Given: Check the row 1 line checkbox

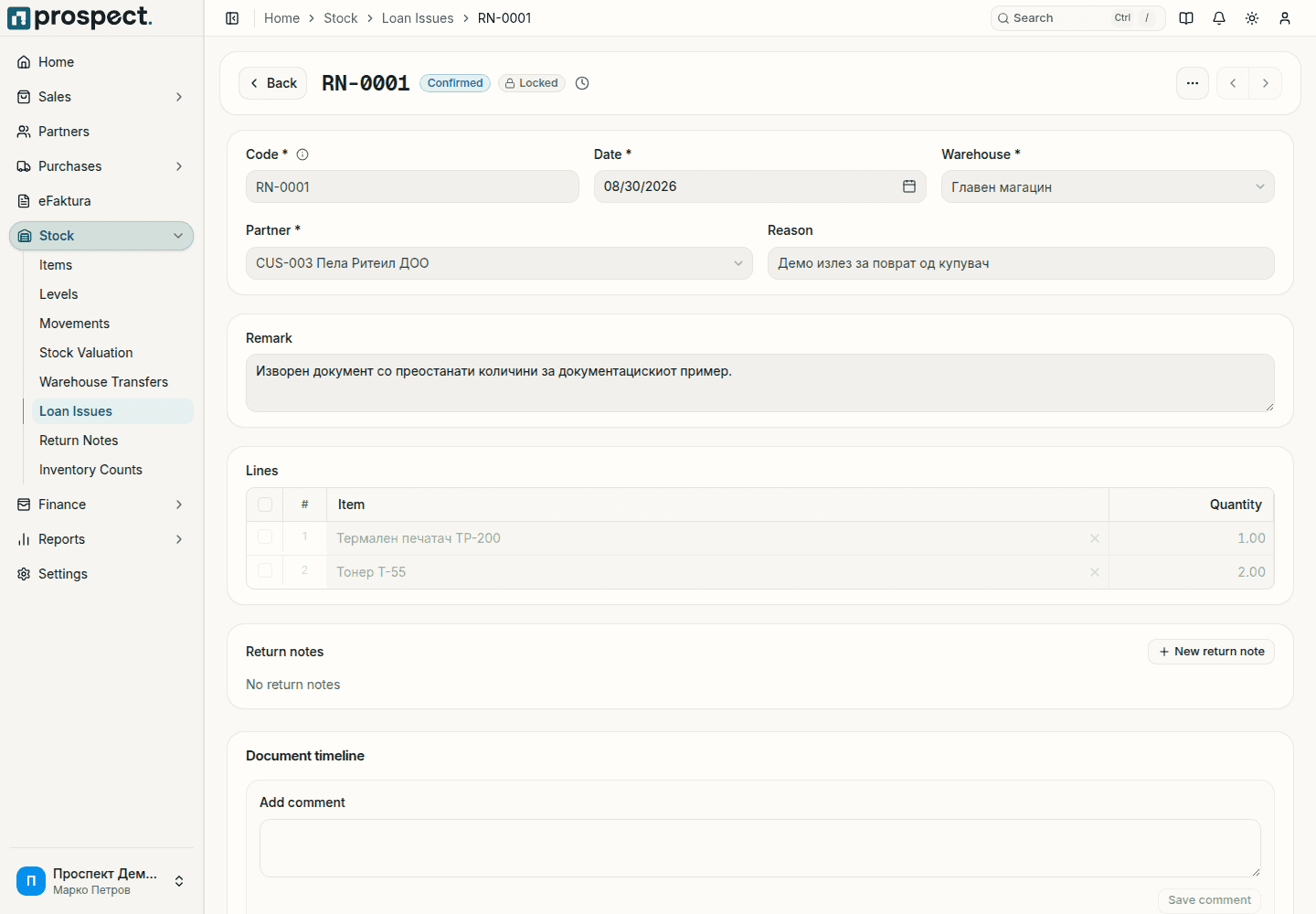Looking at the screenshot, I should click(265, 537).
